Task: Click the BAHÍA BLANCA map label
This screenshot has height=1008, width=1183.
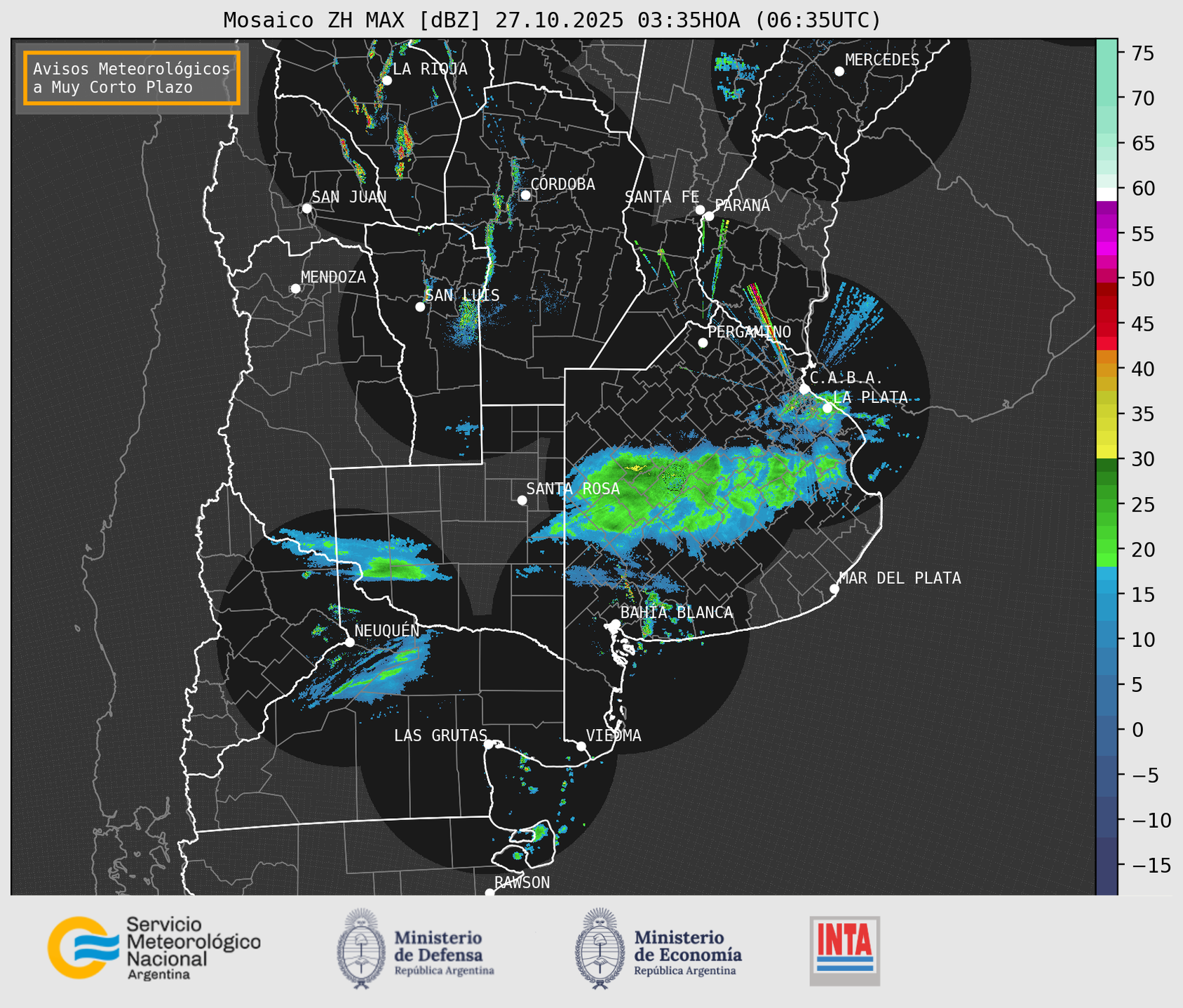Action: coord(677,613)
